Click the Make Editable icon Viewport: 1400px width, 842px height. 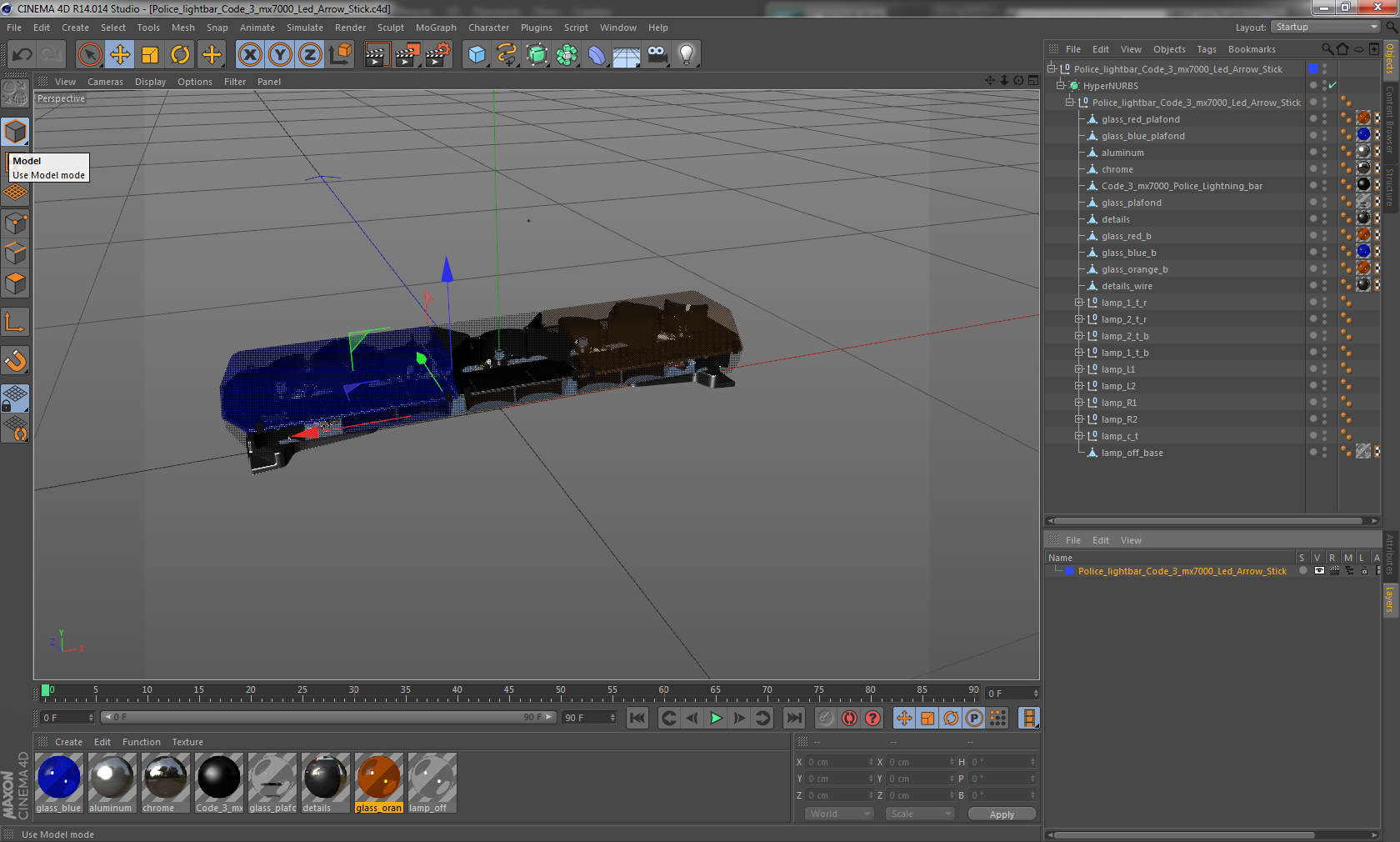tap(15, 93)
